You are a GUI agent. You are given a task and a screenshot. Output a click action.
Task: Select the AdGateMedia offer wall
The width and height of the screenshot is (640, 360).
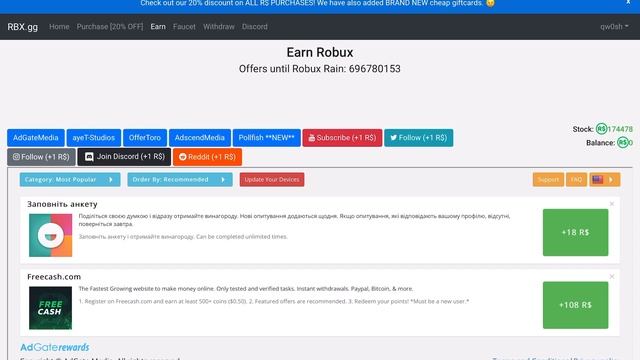[36, 138]
